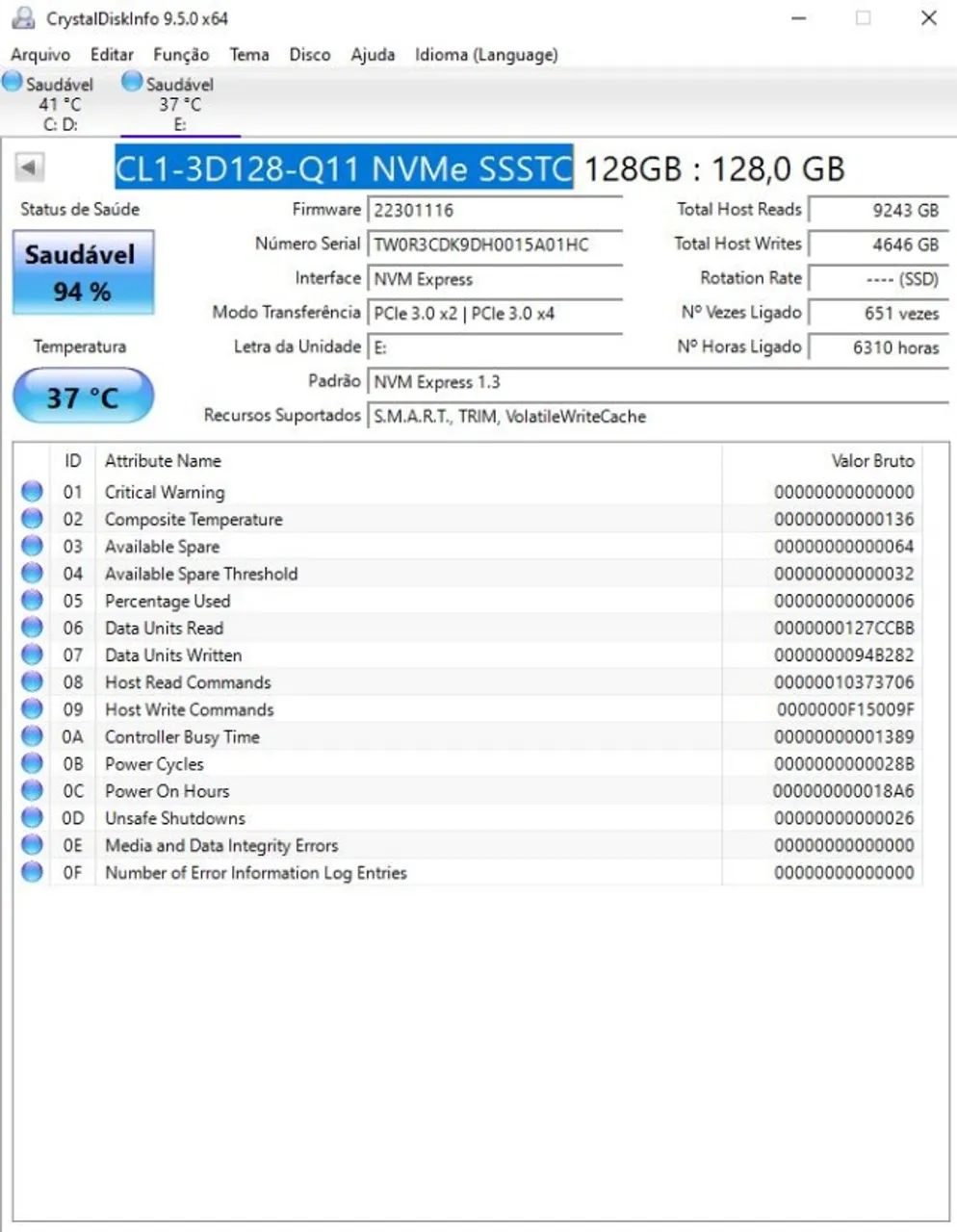Click status orb for Available Spare Threshold row
Viewport: 957px width, 1232px height.
[32, 573]
